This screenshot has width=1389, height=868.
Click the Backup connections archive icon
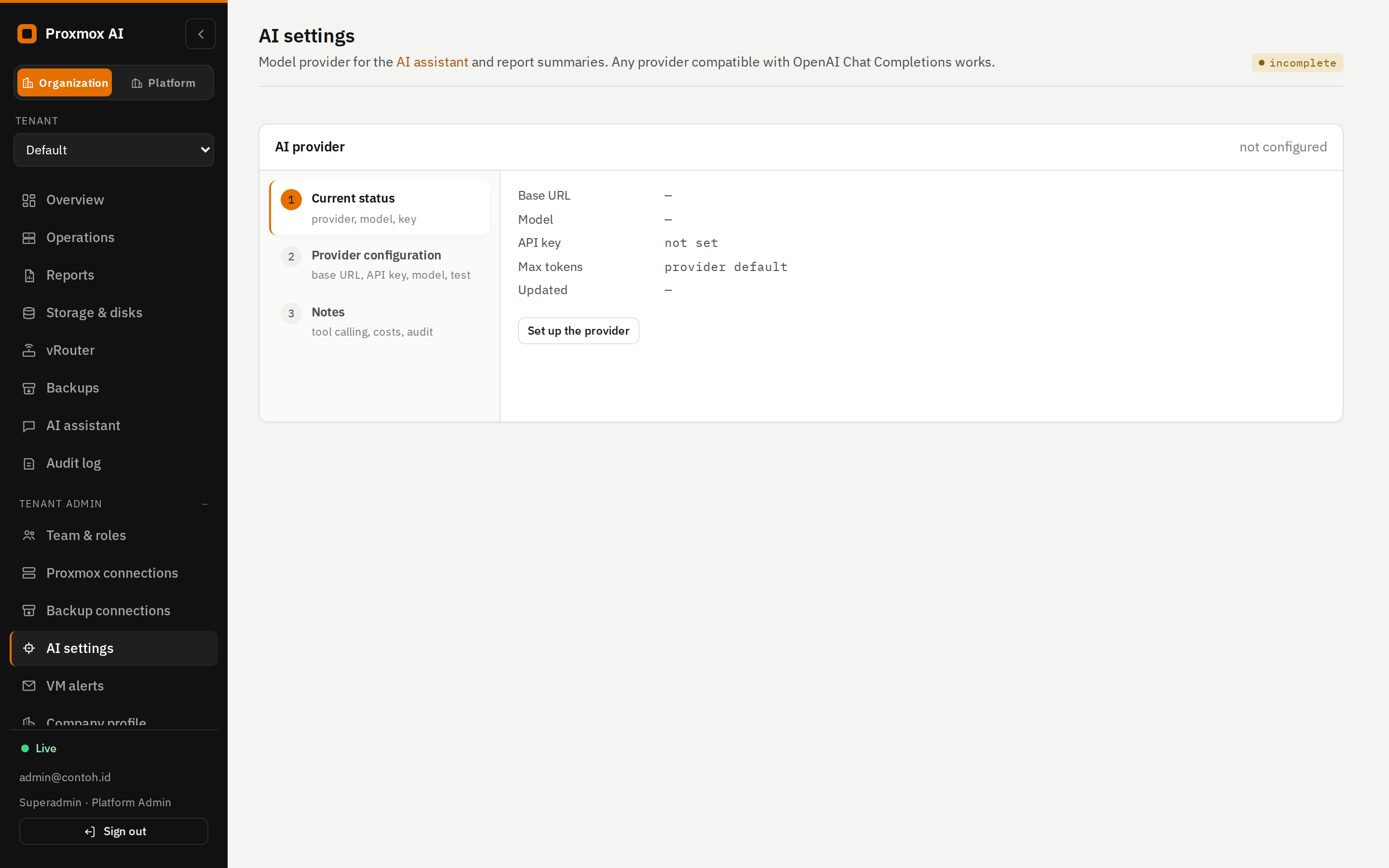[29, 611]
